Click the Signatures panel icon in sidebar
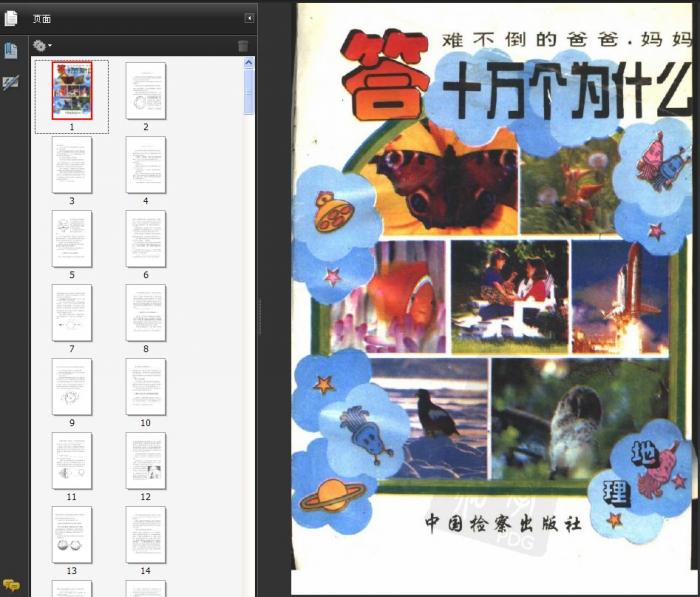The width and height of the screenshot is (700, 597). (11, 83)
